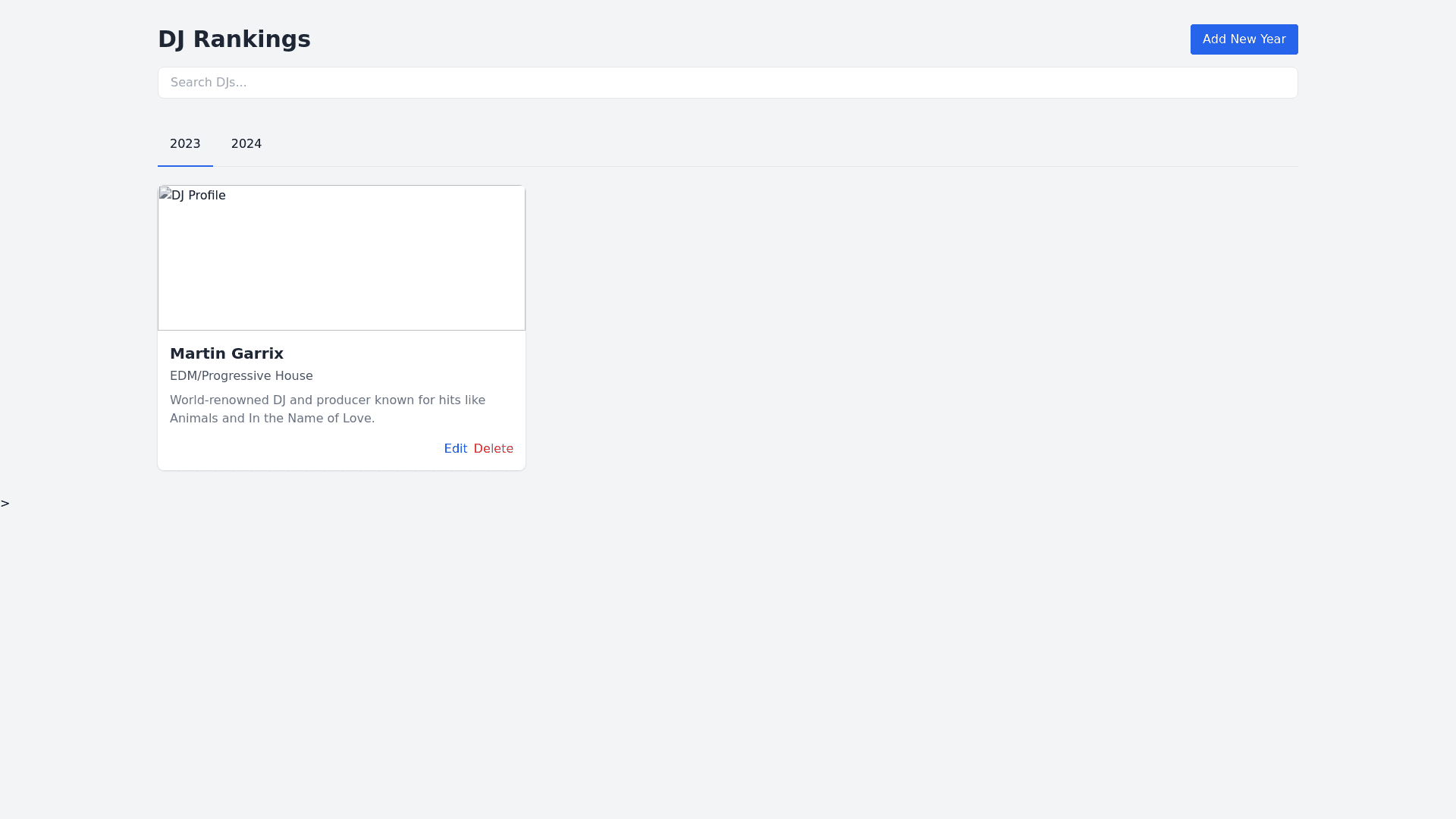Click the Martin Garrix name heading
This screenshot has height=819, width=1456.
[x=227, y=353]
